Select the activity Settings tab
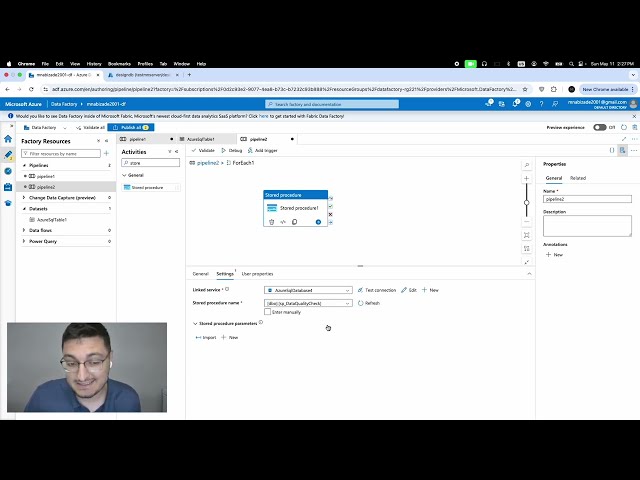Image resolution: width=640 pixels, height=480 pixels. [x=225, y=274]
